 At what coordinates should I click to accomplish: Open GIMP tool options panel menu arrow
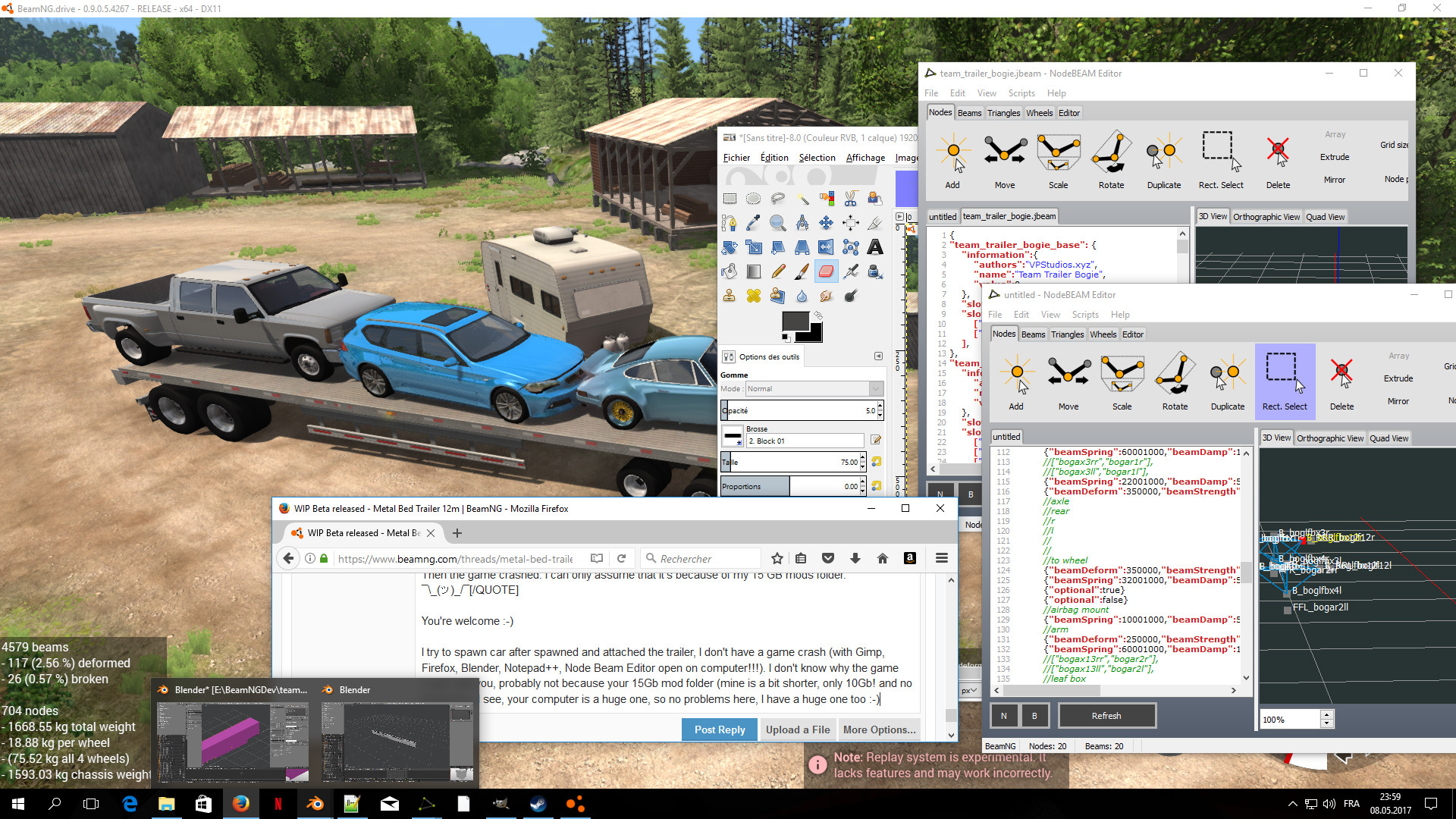coord(878,356)
